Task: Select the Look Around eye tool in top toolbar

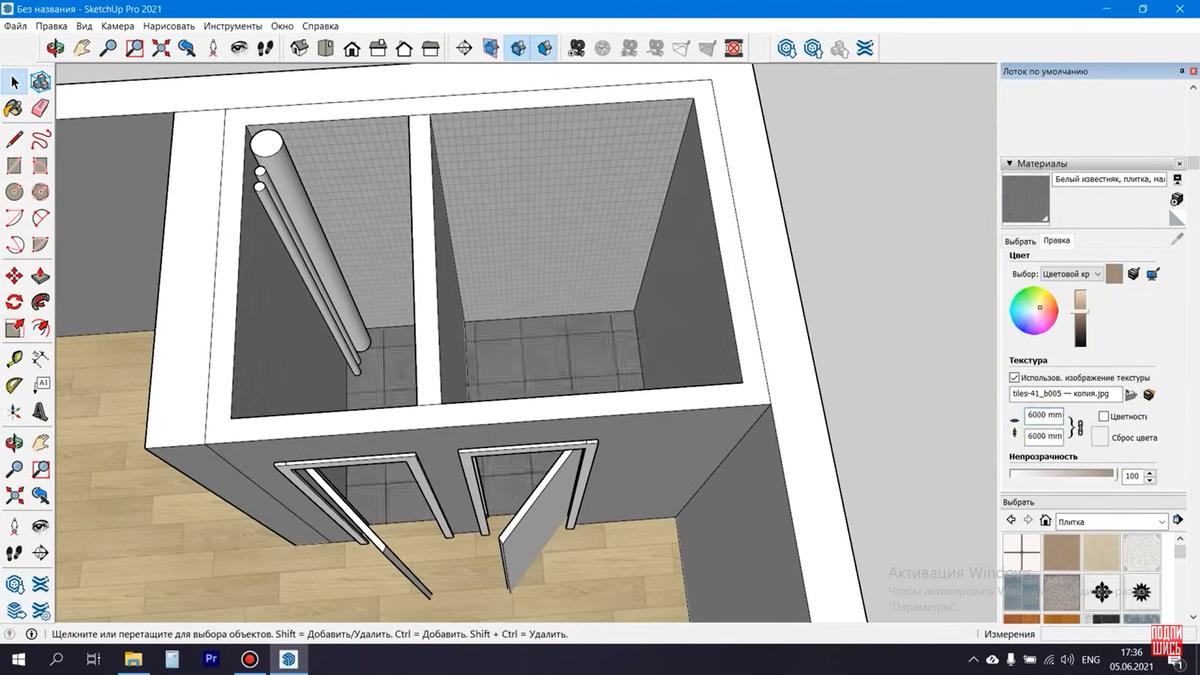Action: point(239,48)
